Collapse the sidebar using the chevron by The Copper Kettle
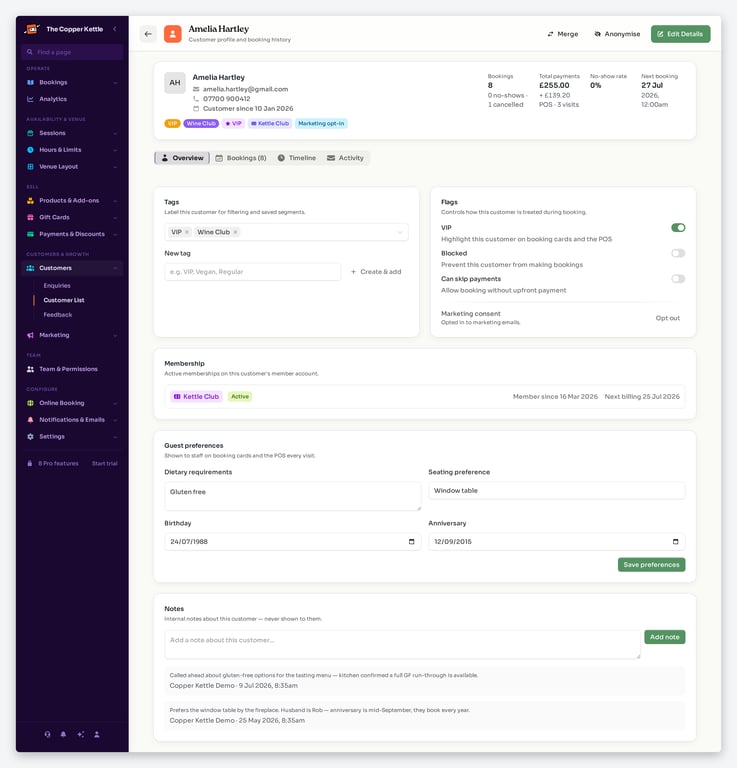Screen dimensions: 737x768 pos(115,29)
